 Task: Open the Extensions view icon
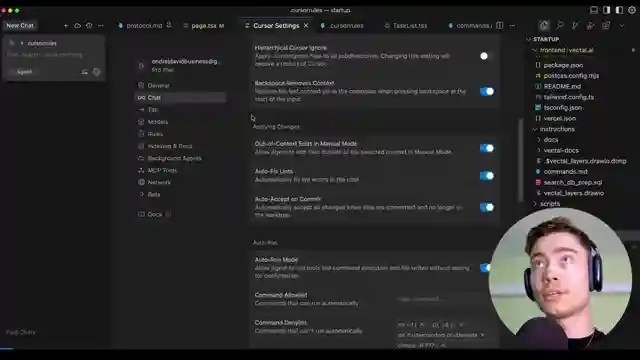[606, 25]
